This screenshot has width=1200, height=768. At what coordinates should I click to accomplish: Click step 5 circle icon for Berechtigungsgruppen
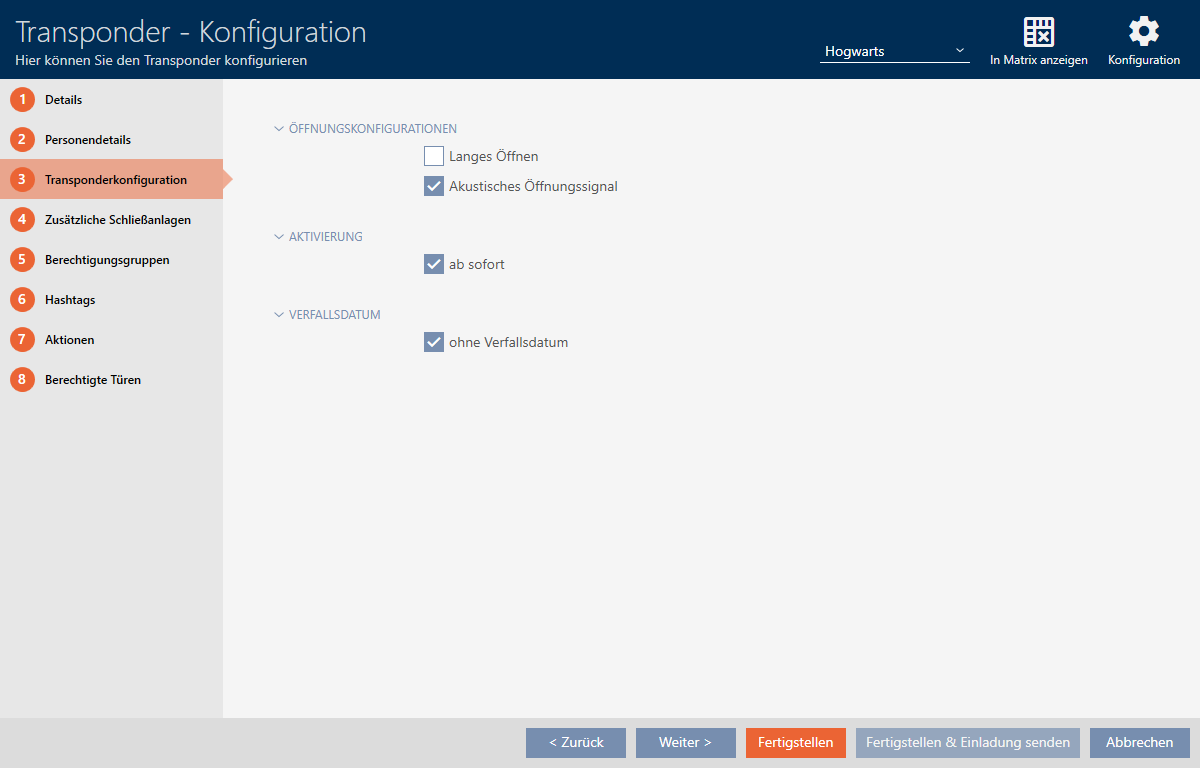[22, 260]
